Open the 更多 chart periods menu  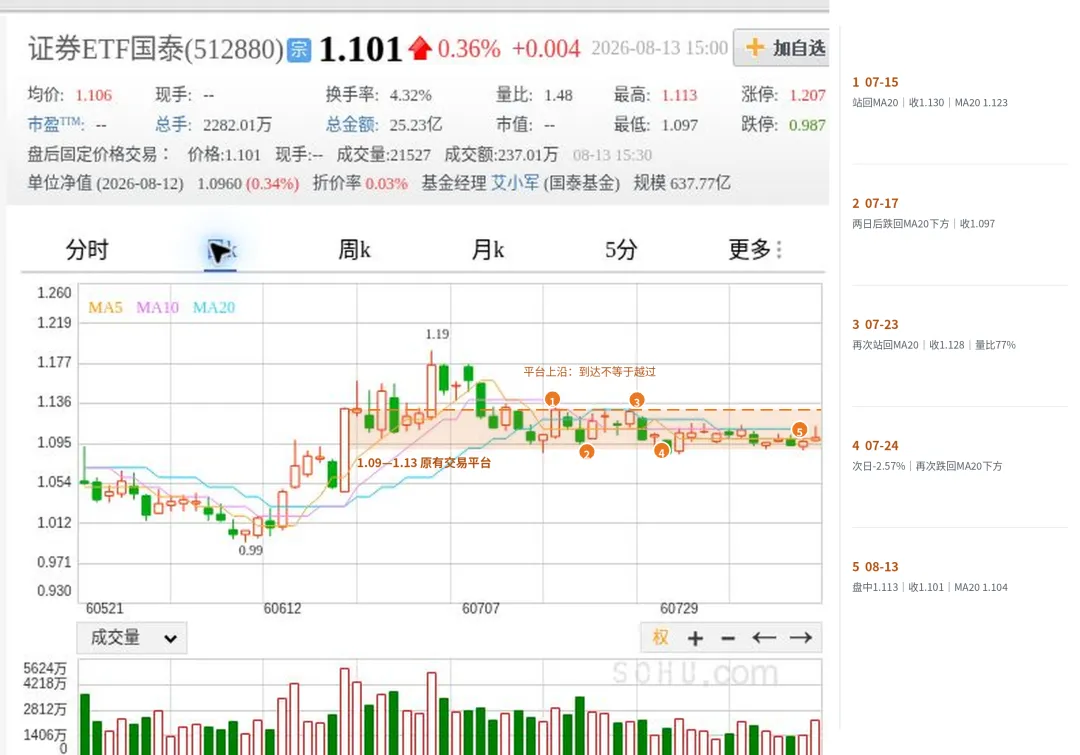tap(755, 249)
